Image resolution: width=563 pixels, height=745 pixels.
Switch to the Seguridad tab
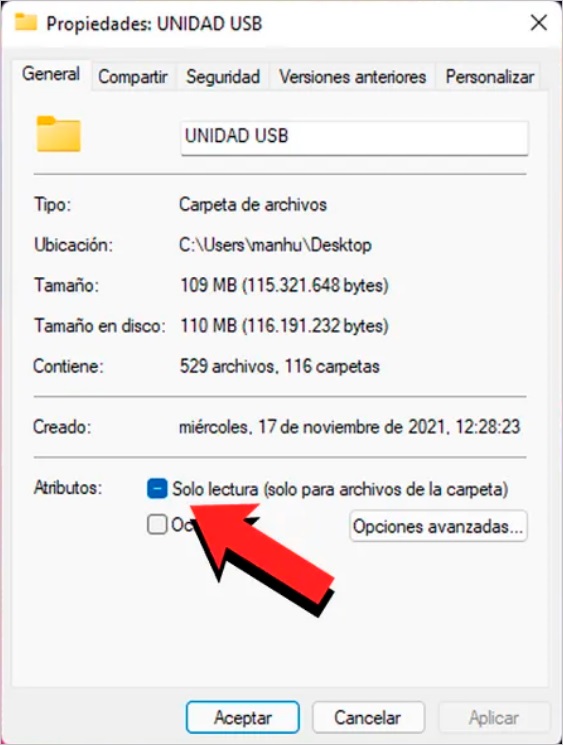223,76
